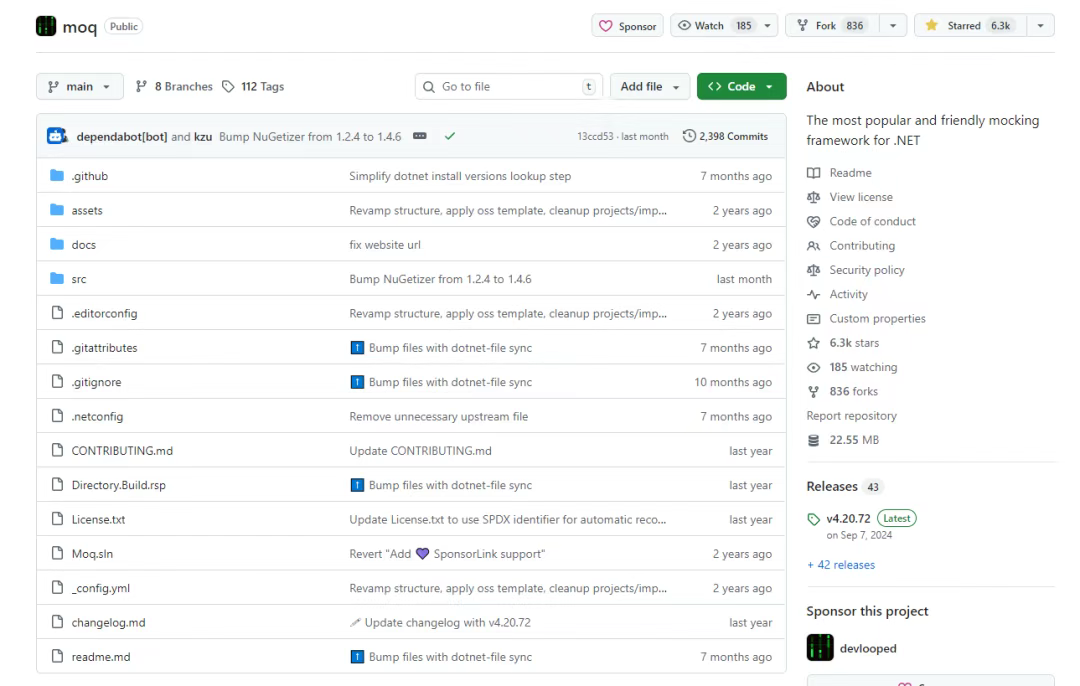Image resolution: width=1080 pixels, height=686 pixels.
Task: Open the + 42 releases link
Action: 841,565
